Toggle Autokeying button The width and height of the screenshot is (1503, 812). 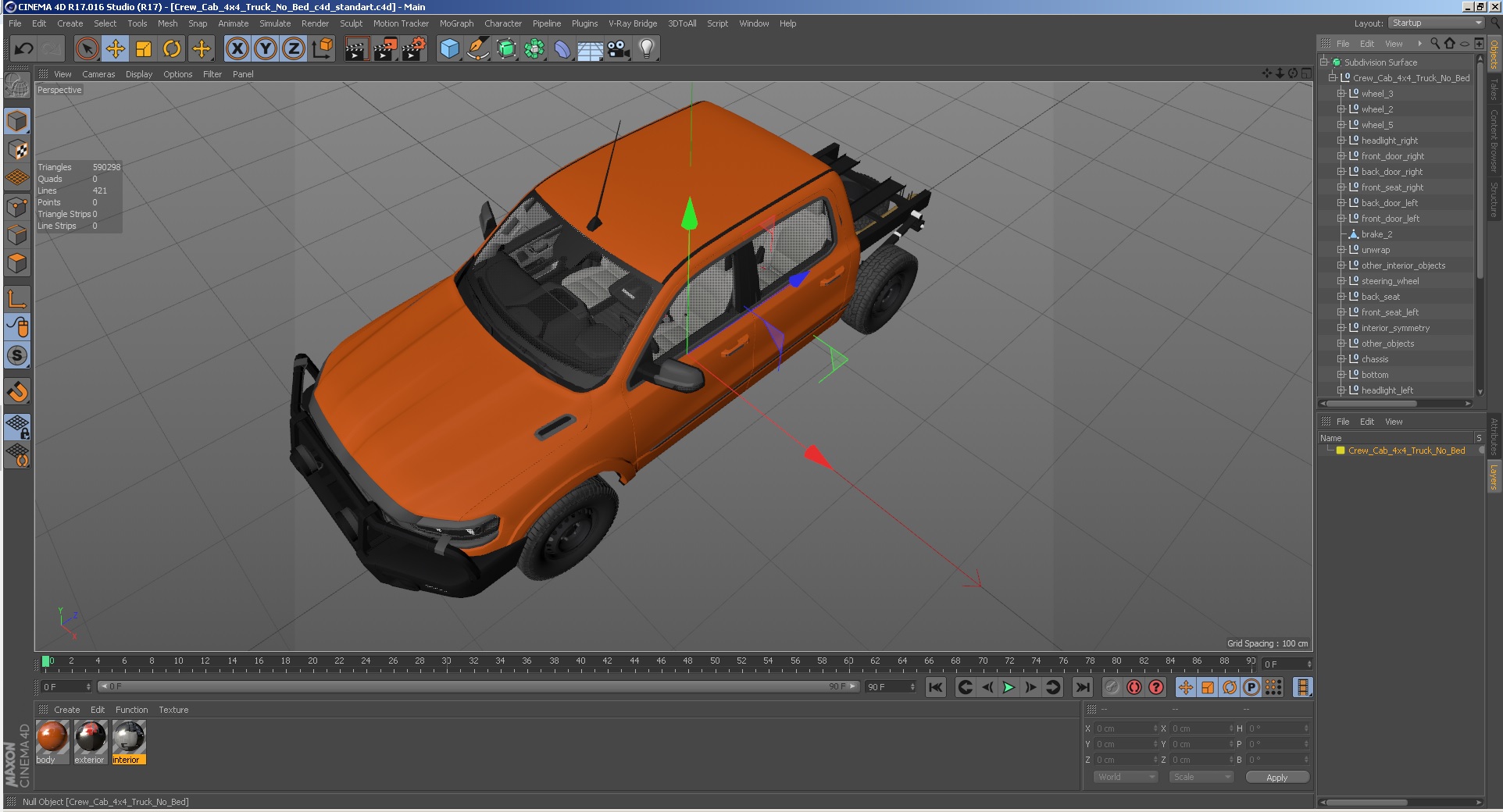click(1134, 687)
